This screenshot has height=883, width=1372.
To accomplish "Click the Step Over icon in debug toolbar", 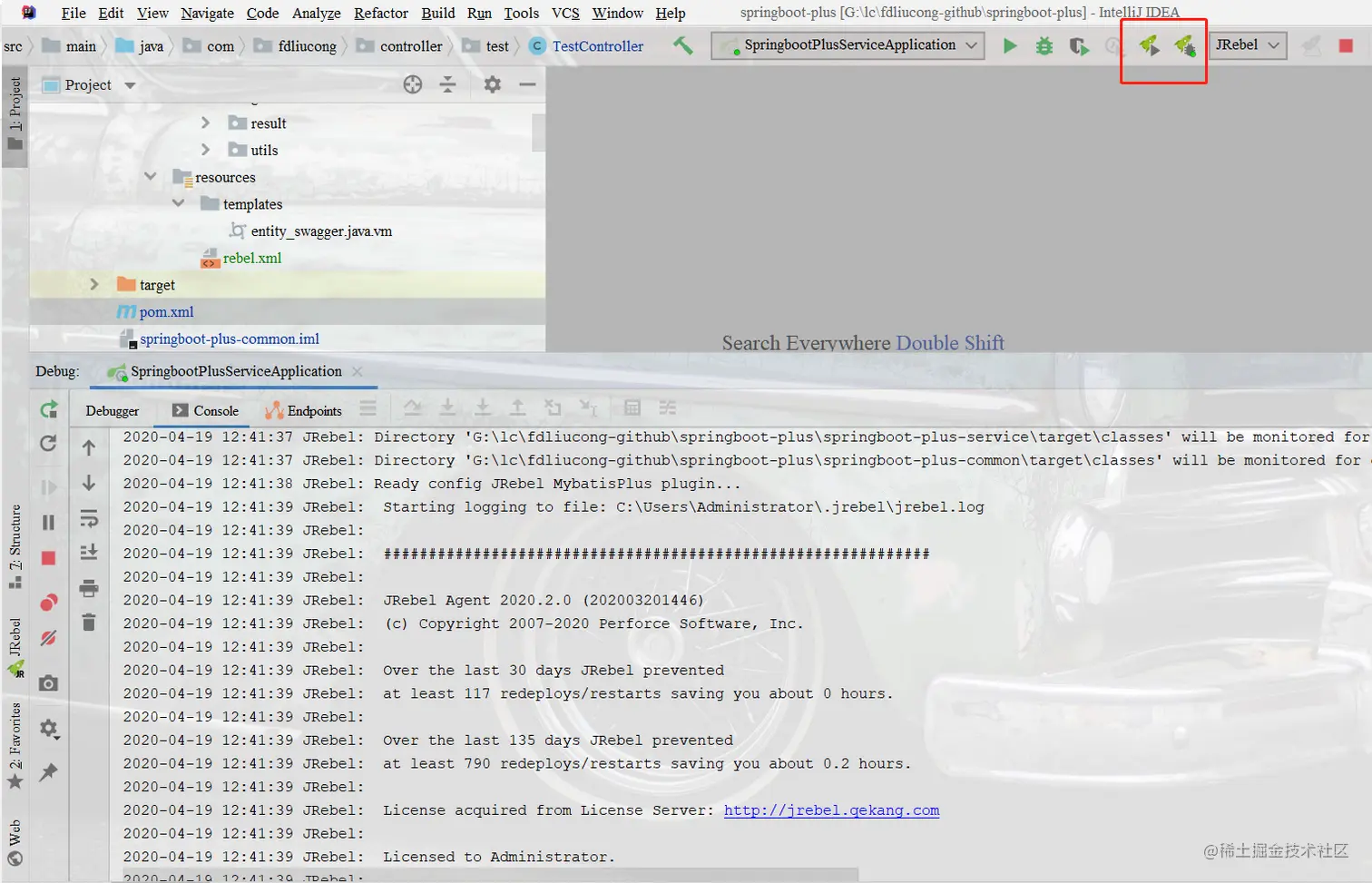I will [413, 408].
